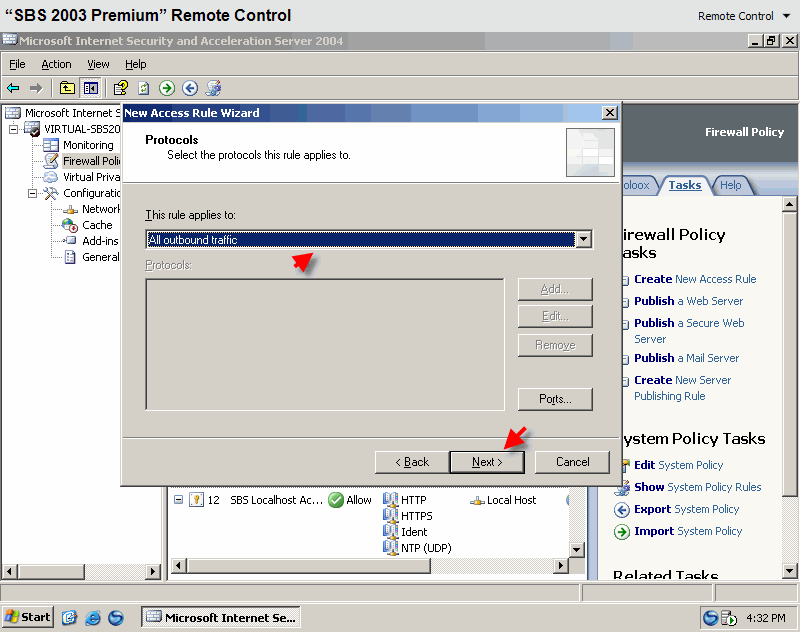
Task: Toggle the Show/Hide console tree icon
Action: tap(91, 88)
